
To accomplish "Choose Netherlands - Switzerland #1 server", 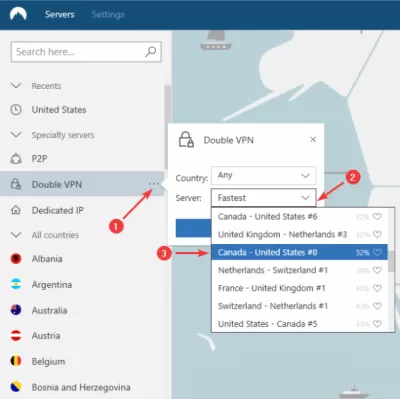I will [299, 270].
